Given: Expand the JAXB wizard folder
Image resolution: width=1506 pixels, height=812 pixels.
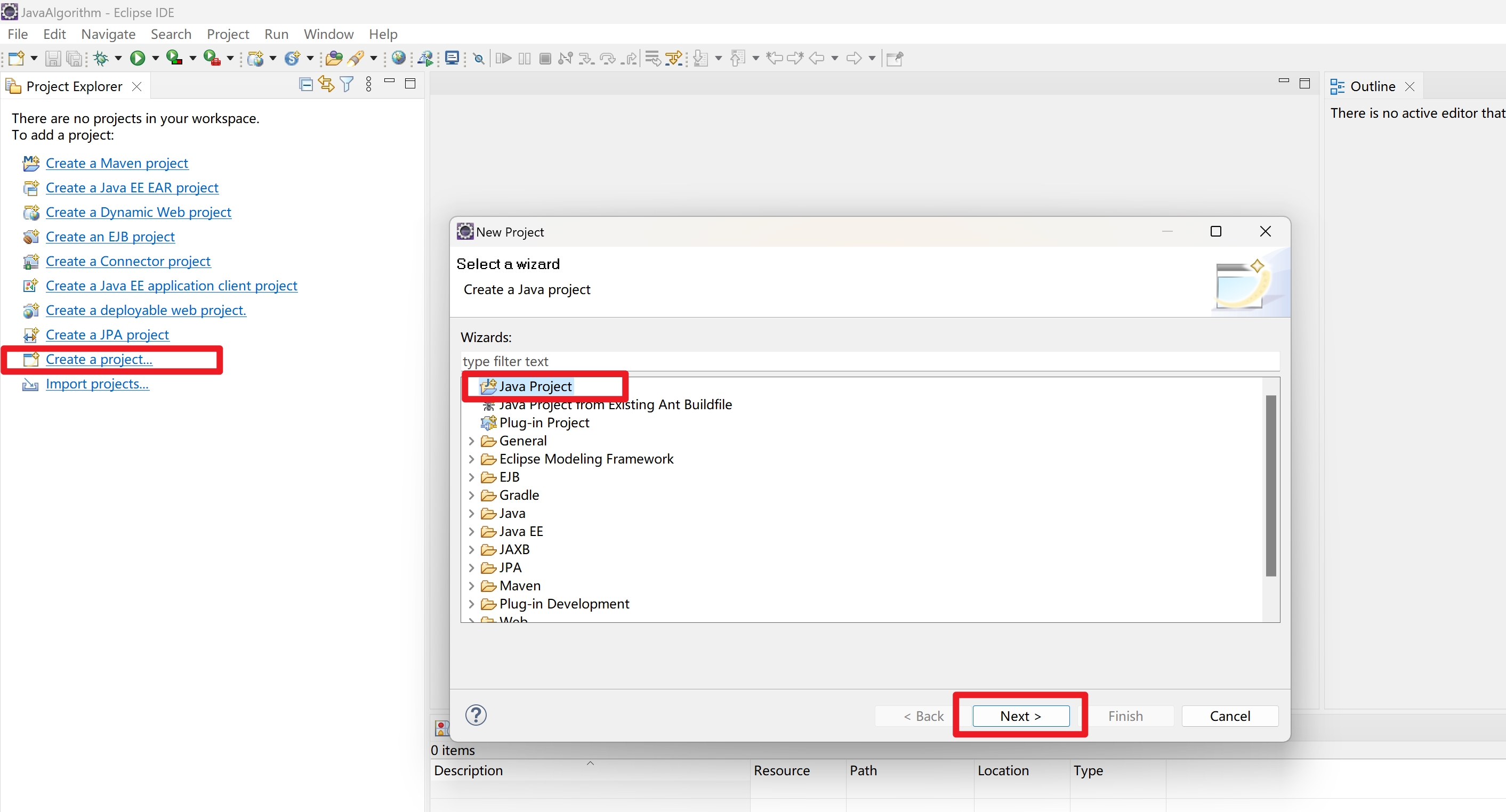Looking at the screenshot, I should (x=471, y=550).
